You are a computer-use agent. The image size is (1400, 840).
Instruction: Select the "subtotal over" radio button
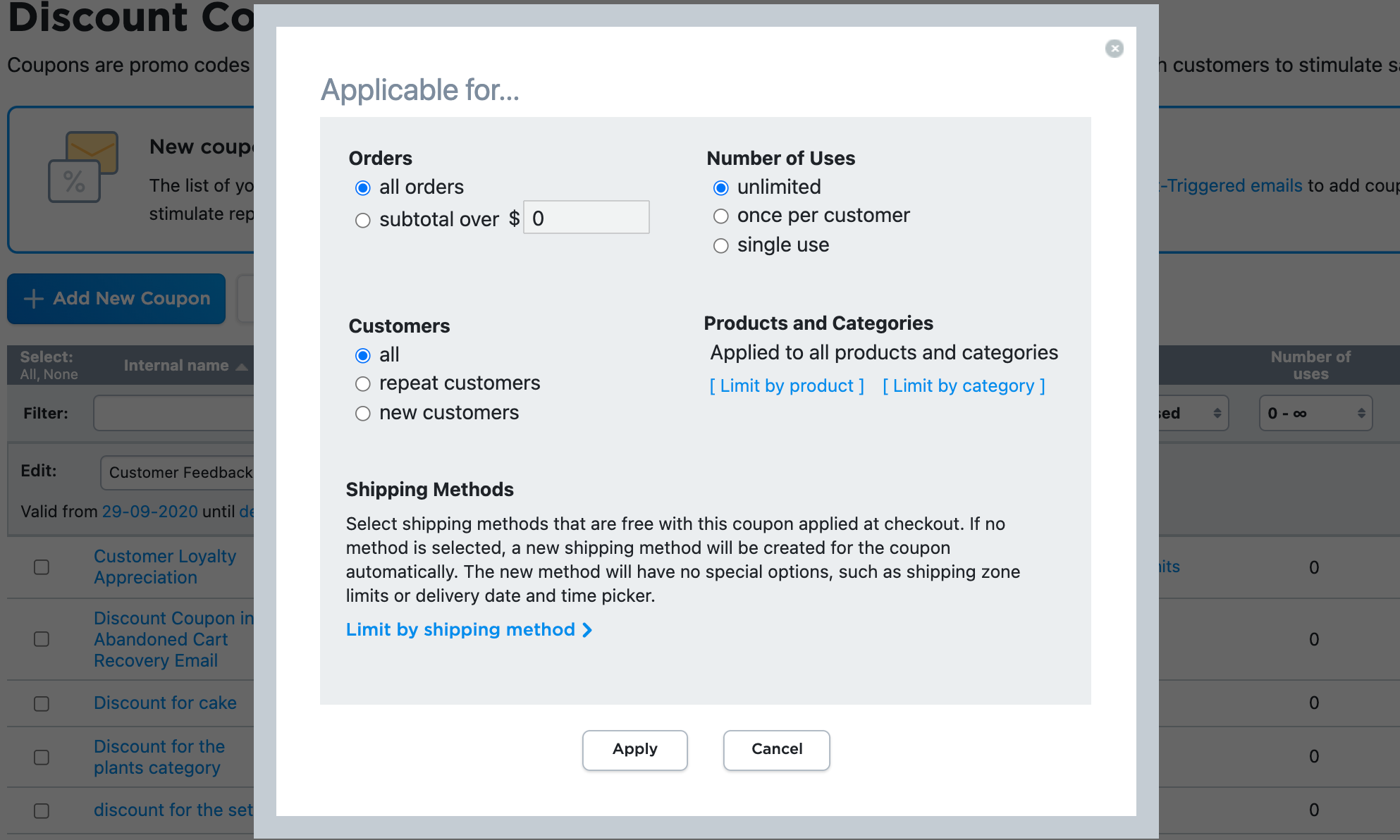click(363, 220)
